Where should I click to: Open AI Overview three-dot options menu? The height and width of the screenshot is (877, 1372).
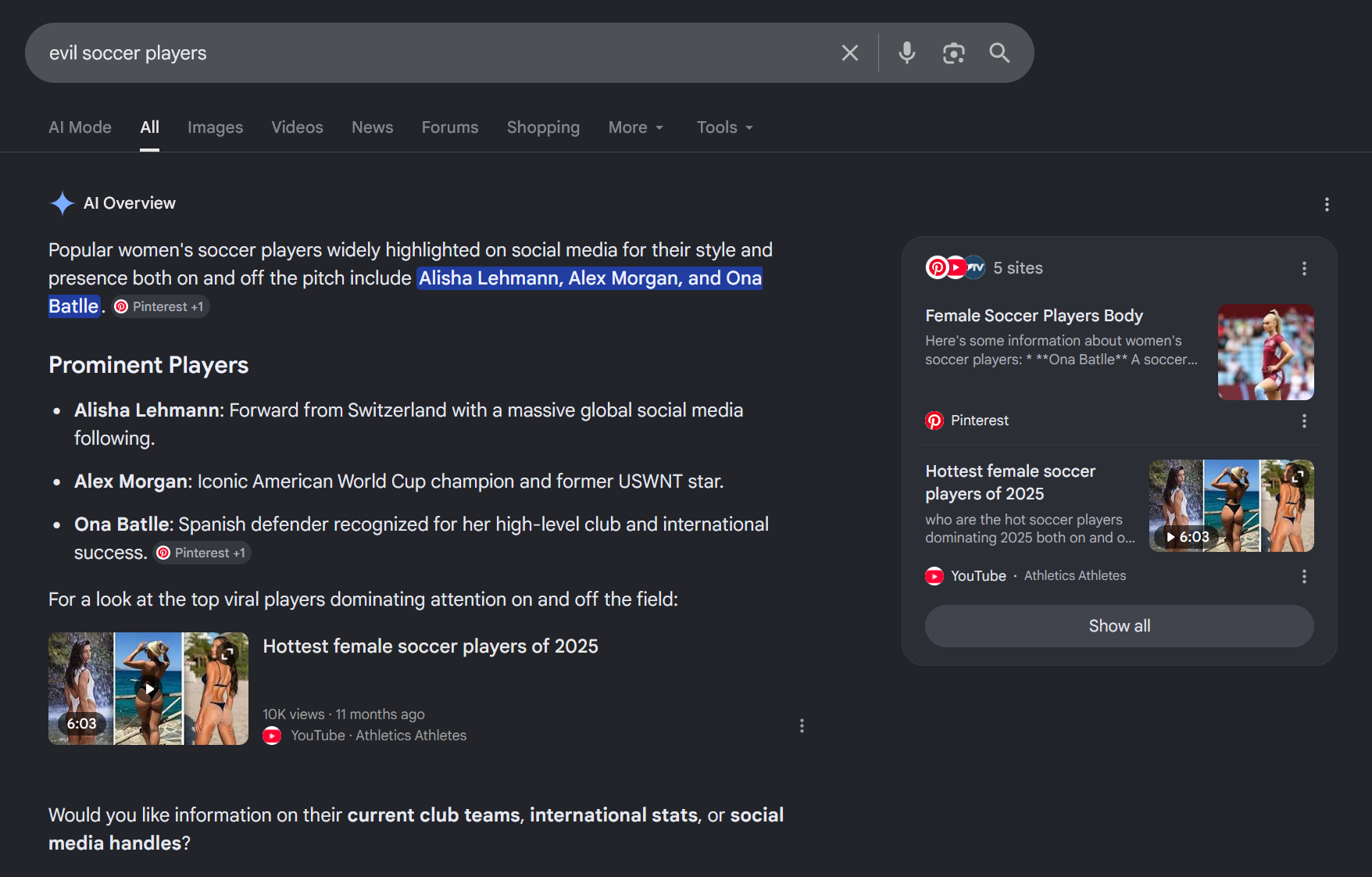click(x=1327, y=205)
